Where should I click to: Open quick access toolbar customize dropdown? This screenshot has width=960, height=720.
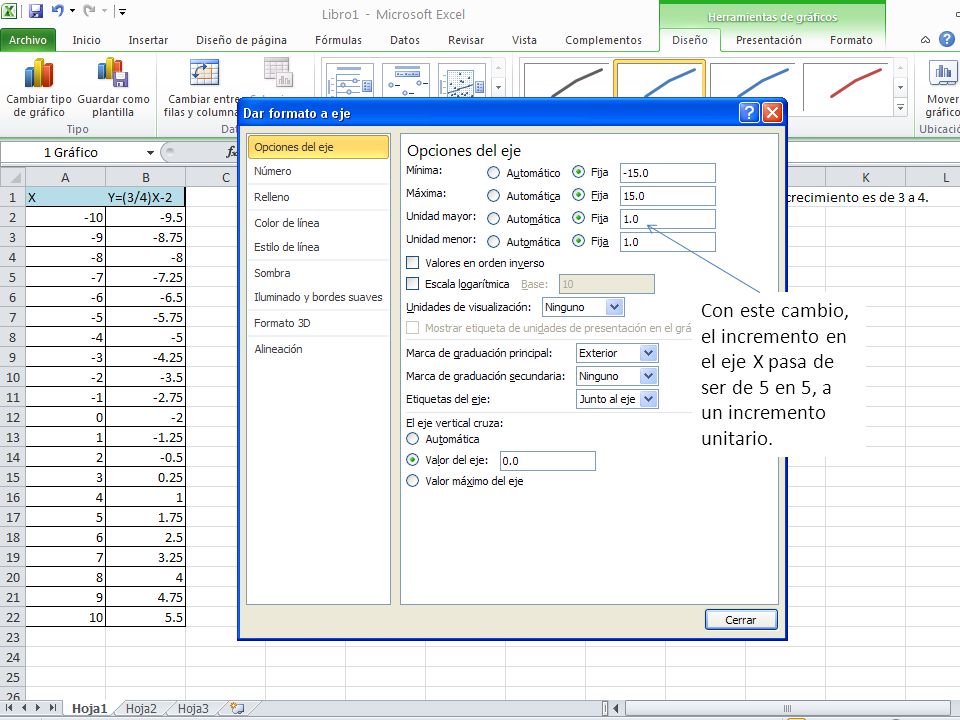[x=122, y=11]
